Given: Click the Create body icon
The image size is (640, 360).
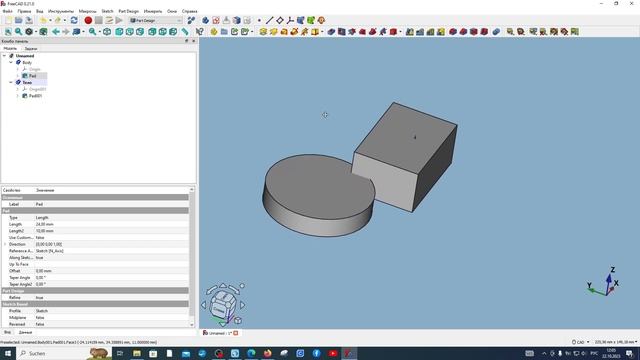Looking at the screenshot, I should pos(205,20).
